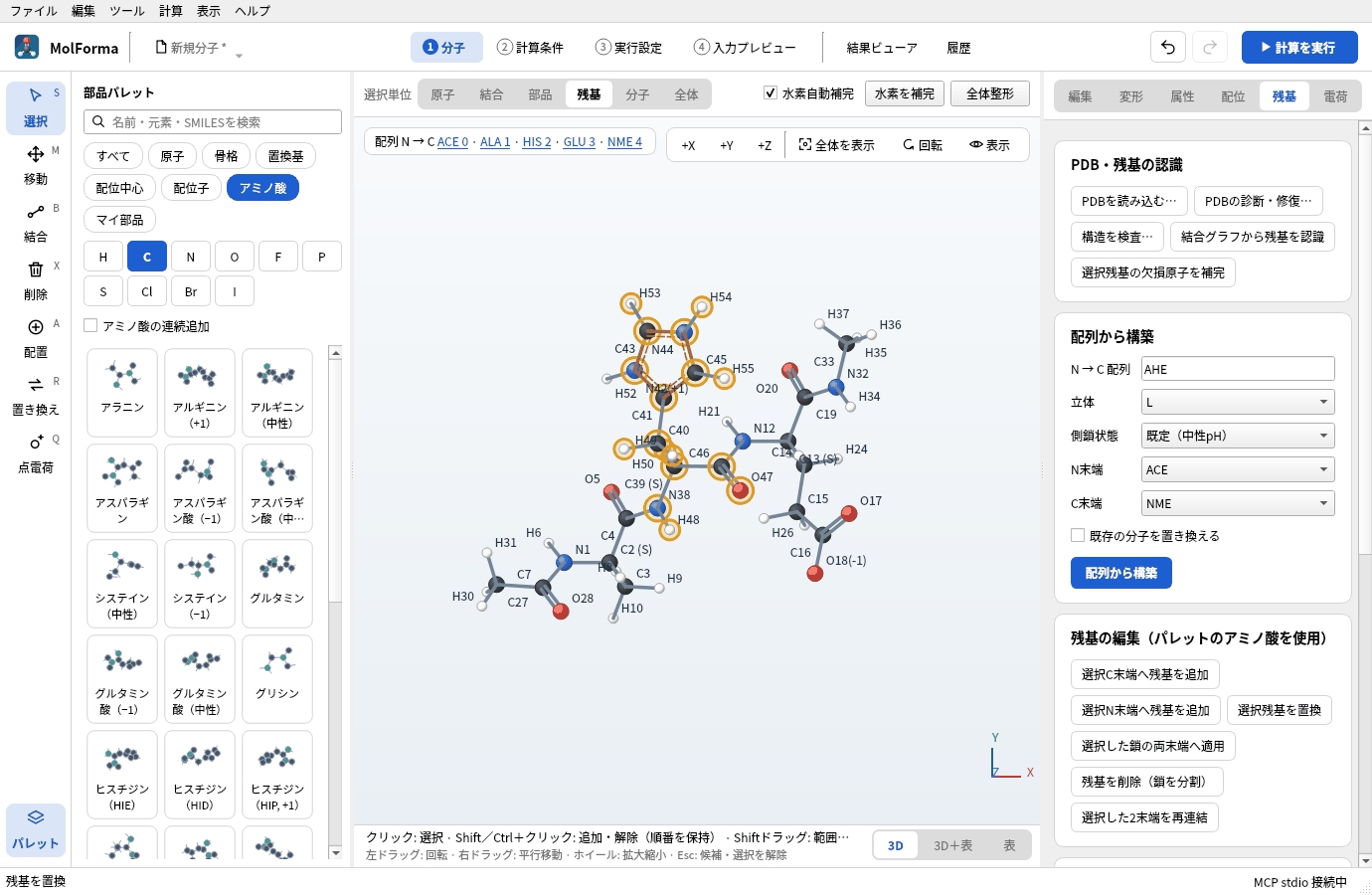Click the undo arrow icon
1372x895 pixels.
(1168, 48)
